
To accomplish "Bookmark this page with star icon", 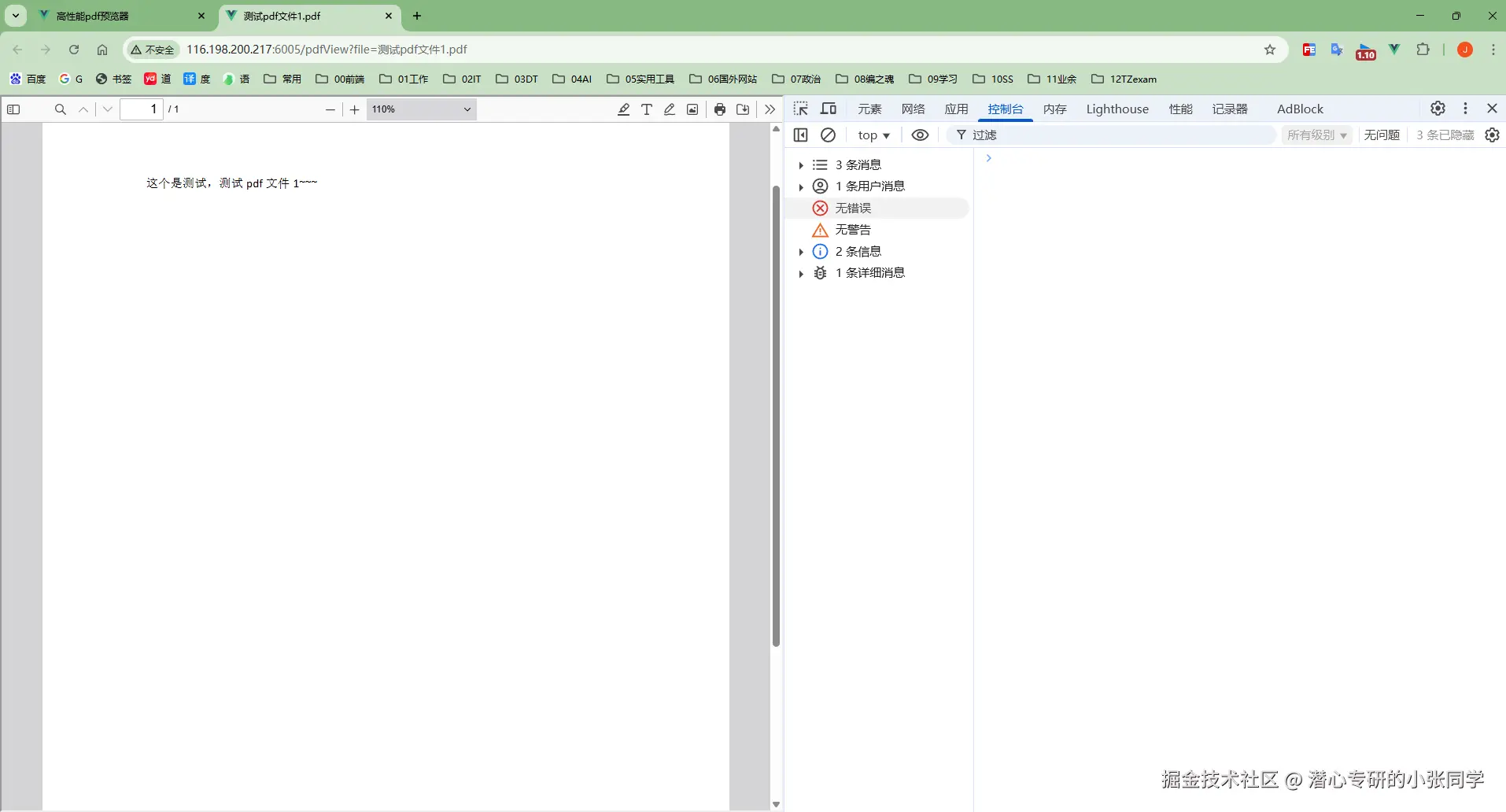I will tap(1270, 50).
